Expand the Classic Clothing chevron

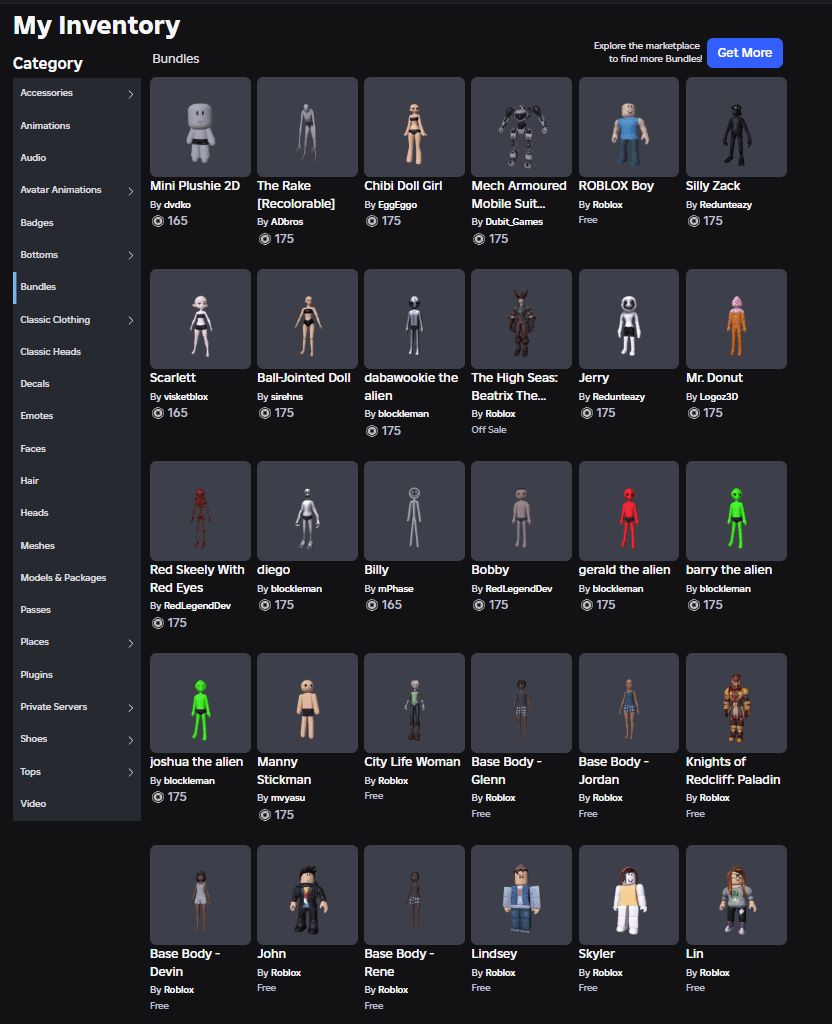click(131, 321)
